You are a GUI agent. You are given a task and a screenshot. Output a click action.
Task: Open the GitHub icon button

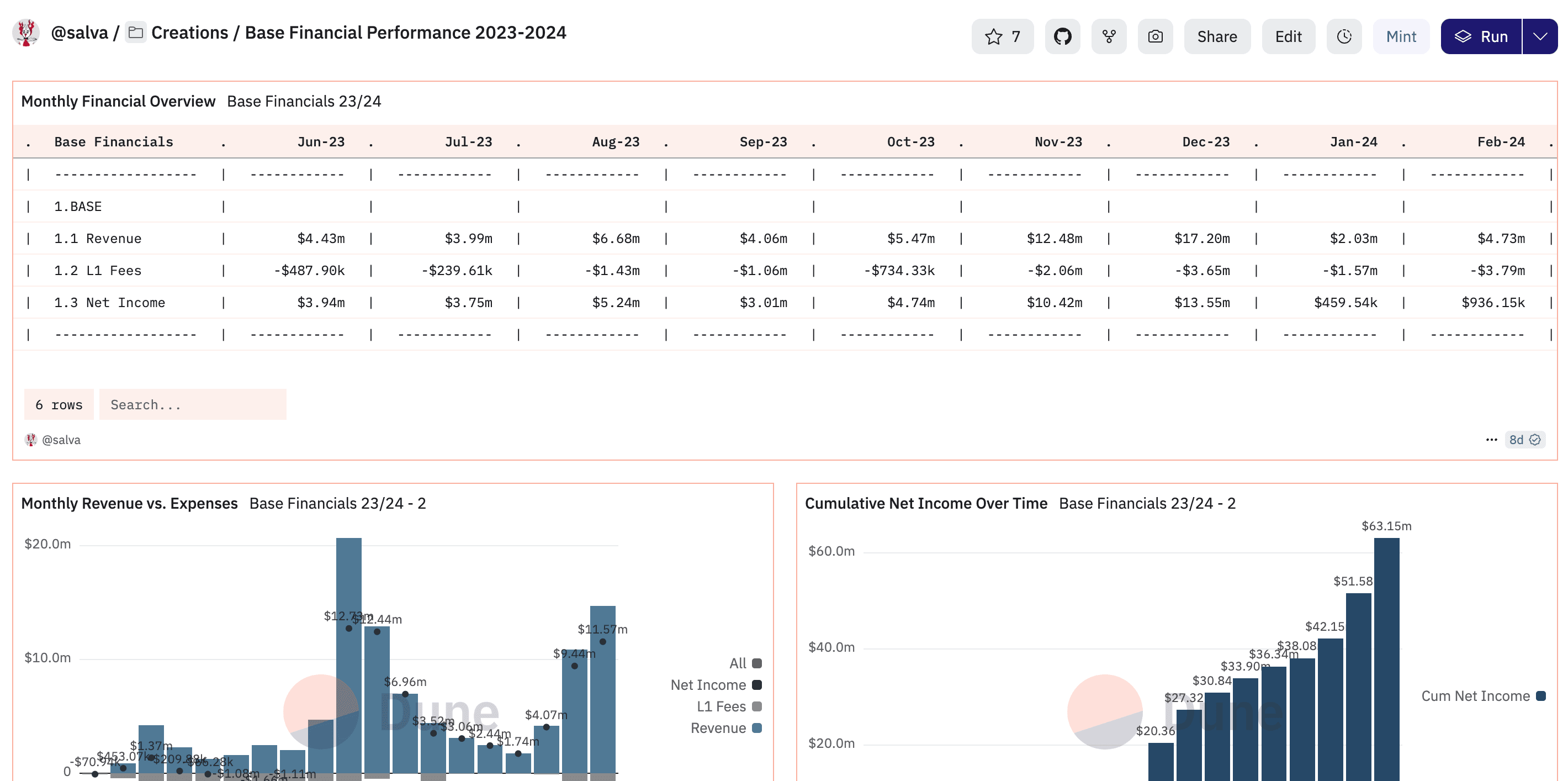click(x=1062, y=36)
